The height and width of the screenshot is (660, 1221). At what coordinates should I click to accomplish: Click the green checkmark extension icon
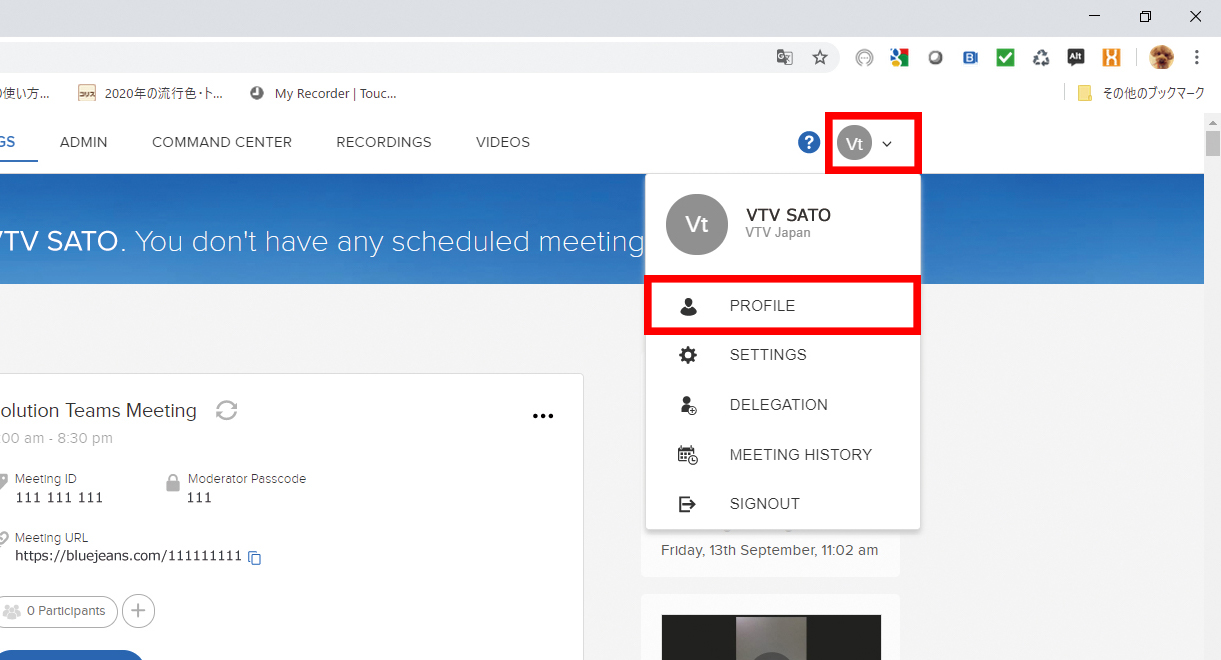[x=1005, y=58]
